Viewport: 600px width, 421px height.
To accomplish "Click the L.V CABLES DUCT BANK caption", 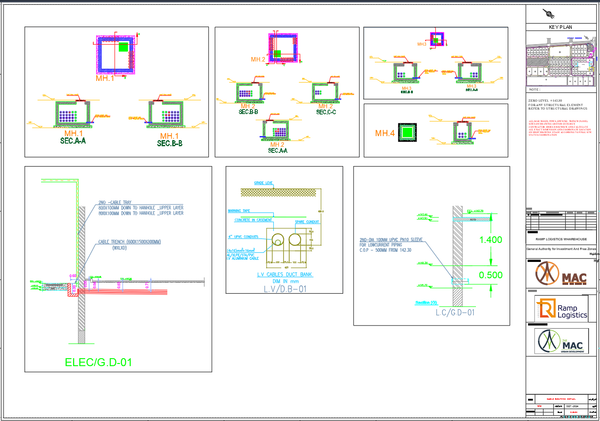I will [285, 275].
